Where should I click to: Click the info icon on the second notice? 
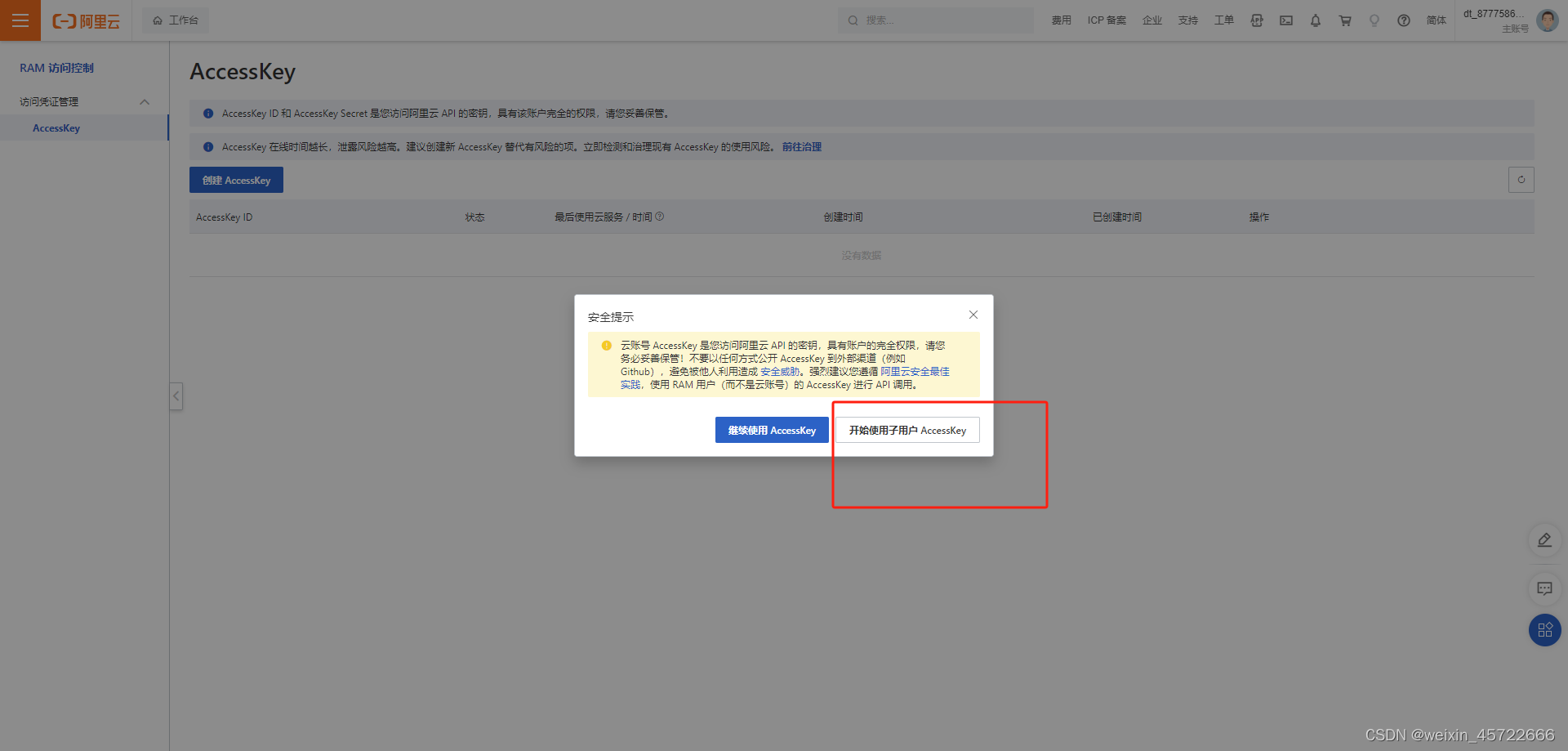(x=208, y=147)
